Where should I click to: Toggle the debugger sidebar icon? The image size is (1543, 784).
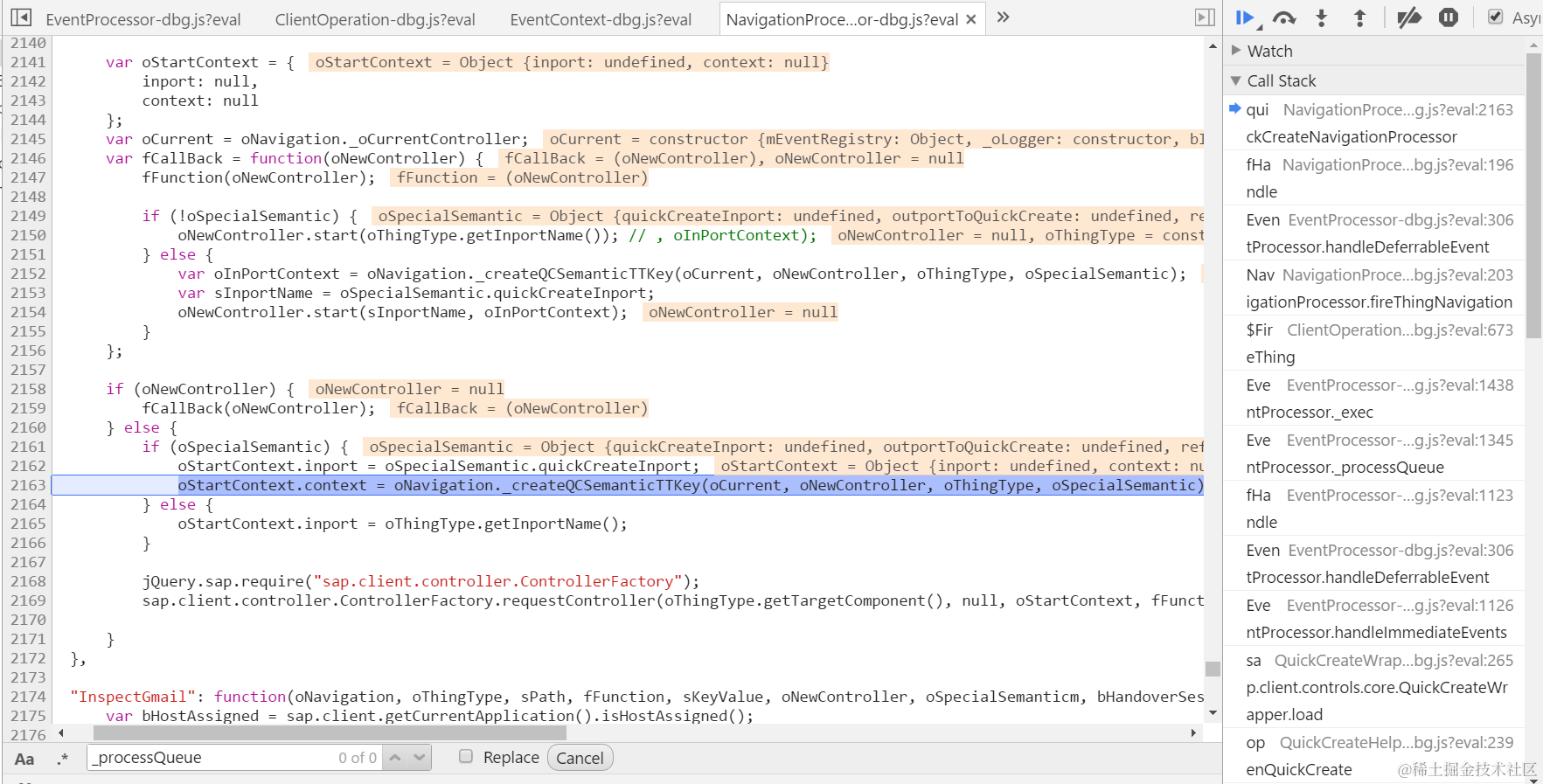click(1205, 17)
